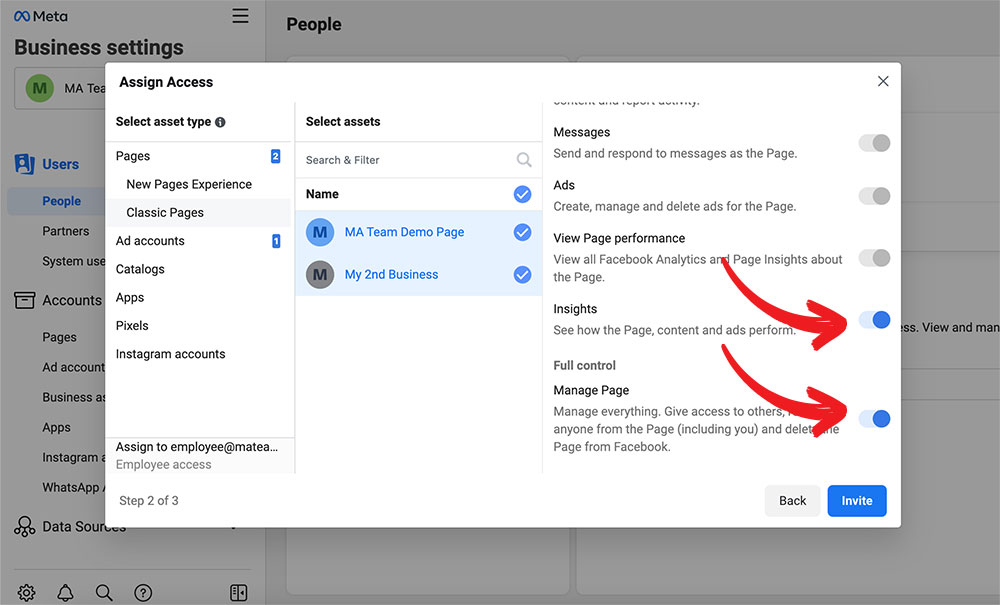
Task: Select Classic Pages asset type
Action: [165, 213]
